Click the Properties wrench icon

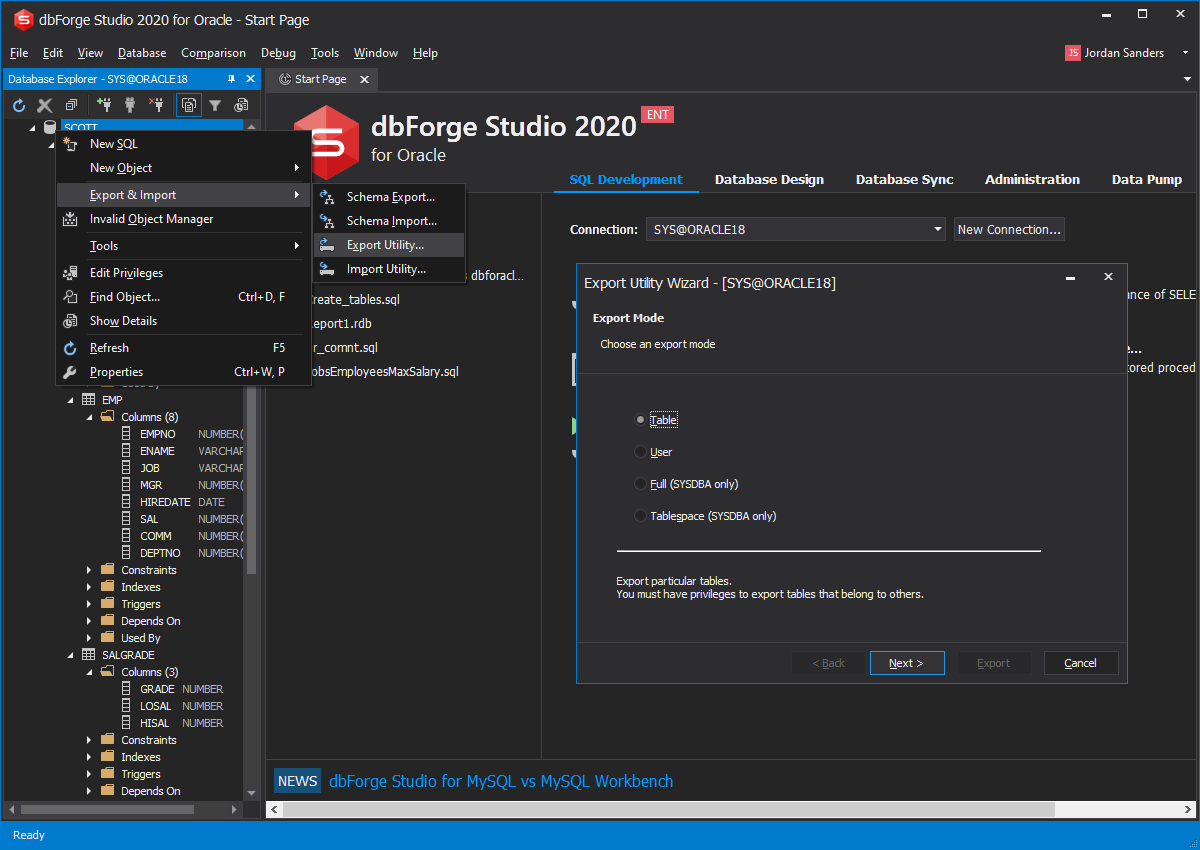click(x=70, y=372)
